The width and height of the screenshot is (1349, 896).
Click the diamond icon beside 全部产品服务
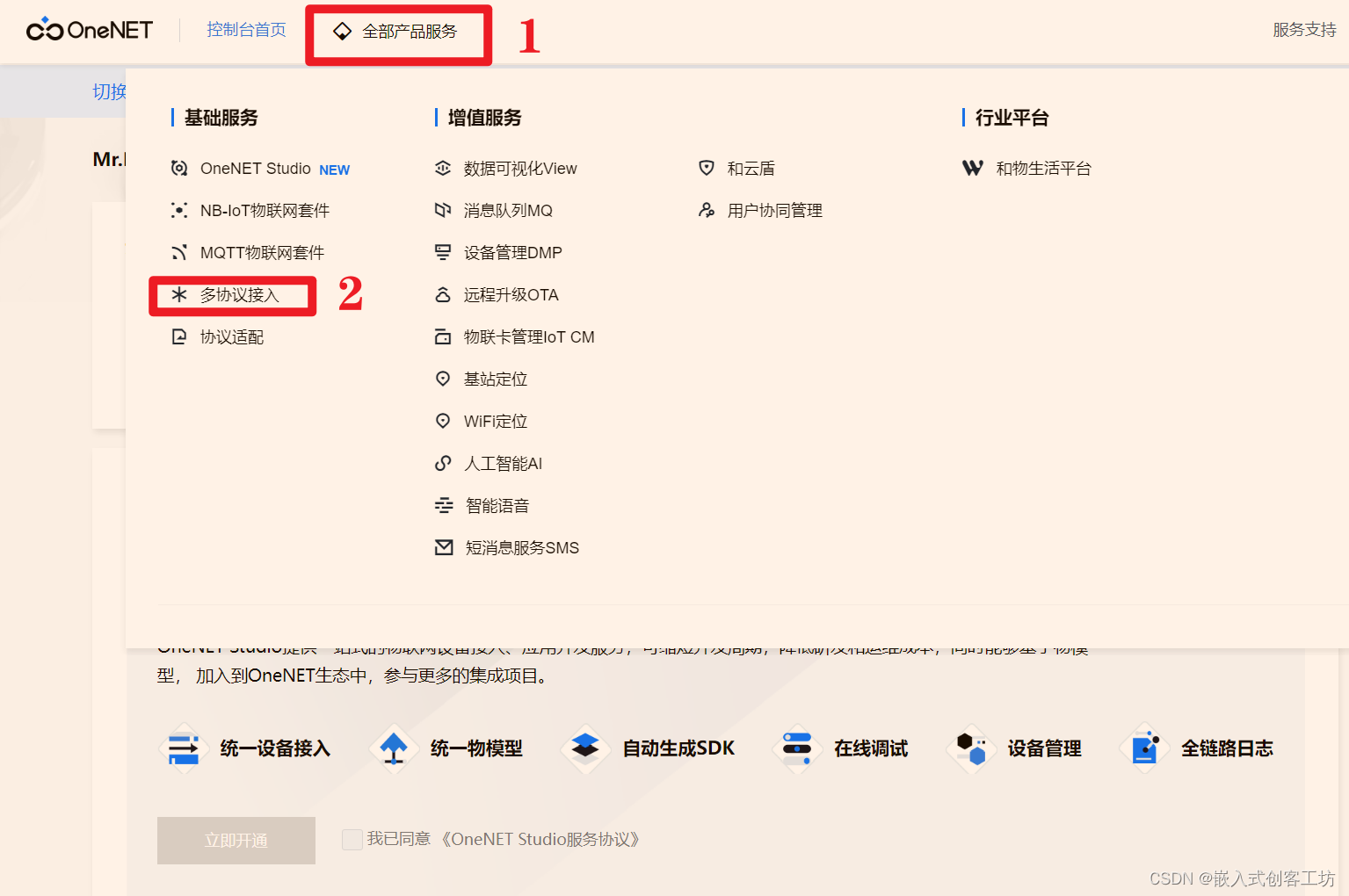click(342, 32)
